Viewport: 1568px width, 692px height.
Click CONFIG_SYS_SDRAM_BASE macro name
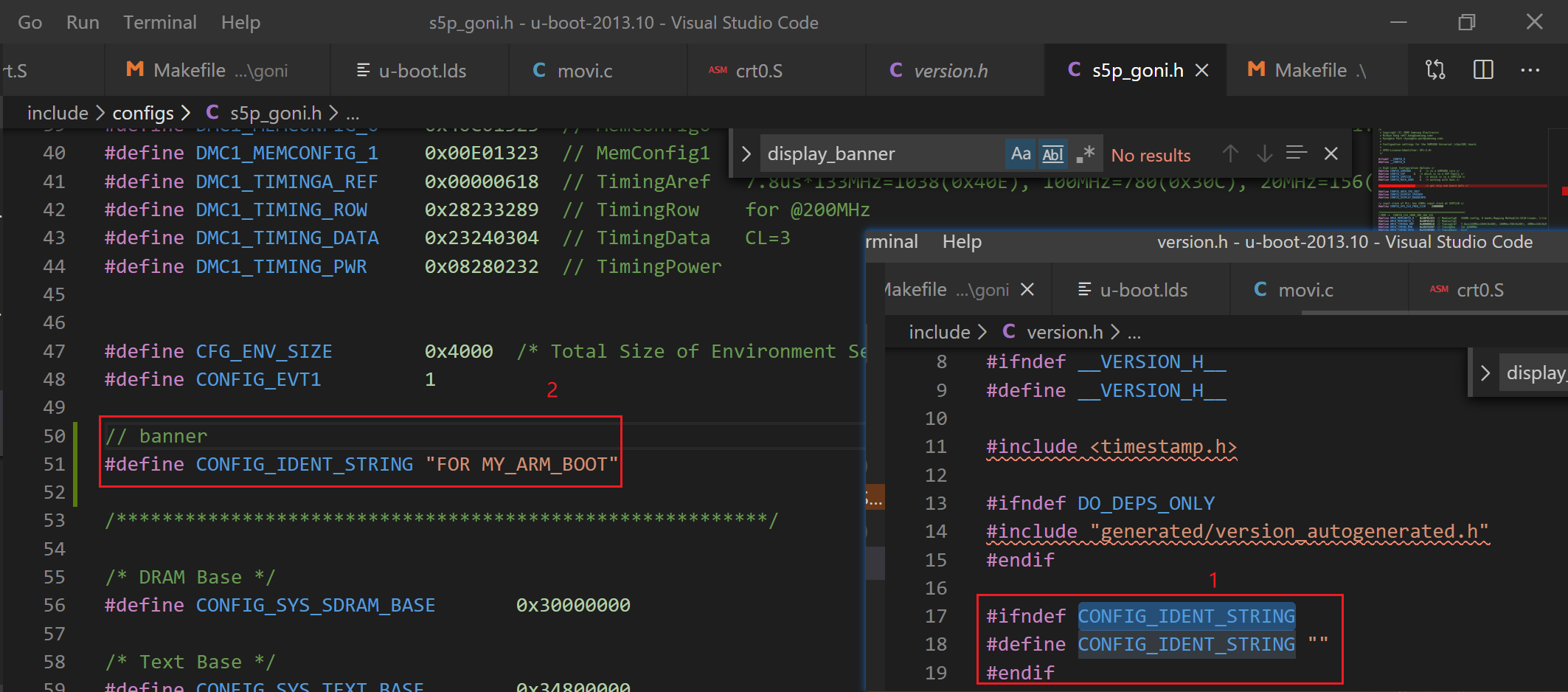tap(315, 605)
